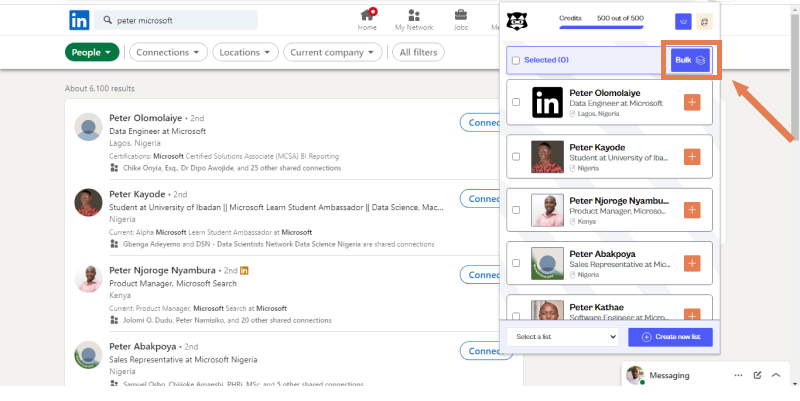The image size is (800, 401).
Task: Click the Bulk button
Action: pos(690,60)
